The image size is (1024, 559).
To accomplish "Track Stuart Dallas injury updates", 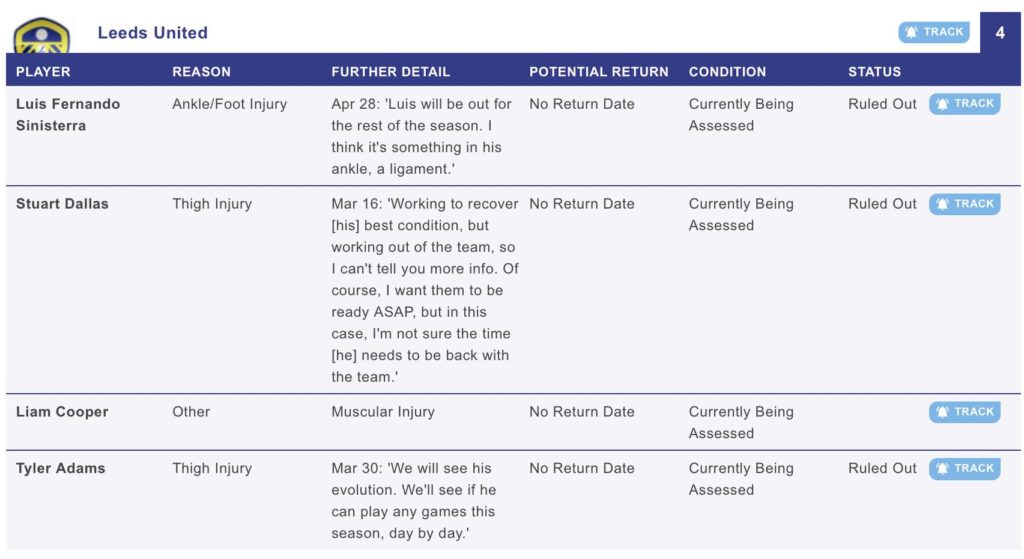I will [x=965, y=204].
